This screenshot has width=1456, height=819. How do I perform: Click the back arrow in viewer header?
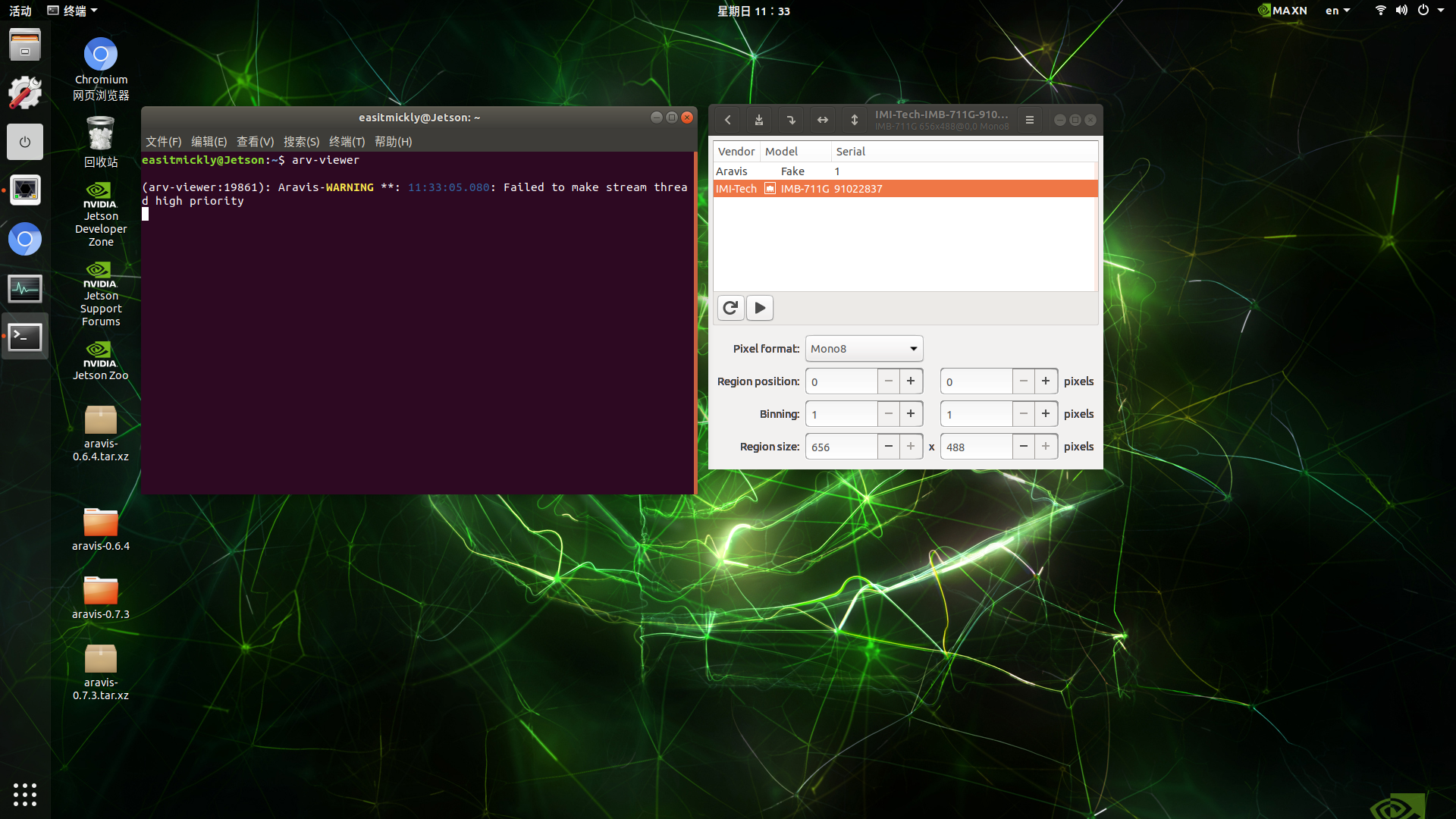pos(727,120)
